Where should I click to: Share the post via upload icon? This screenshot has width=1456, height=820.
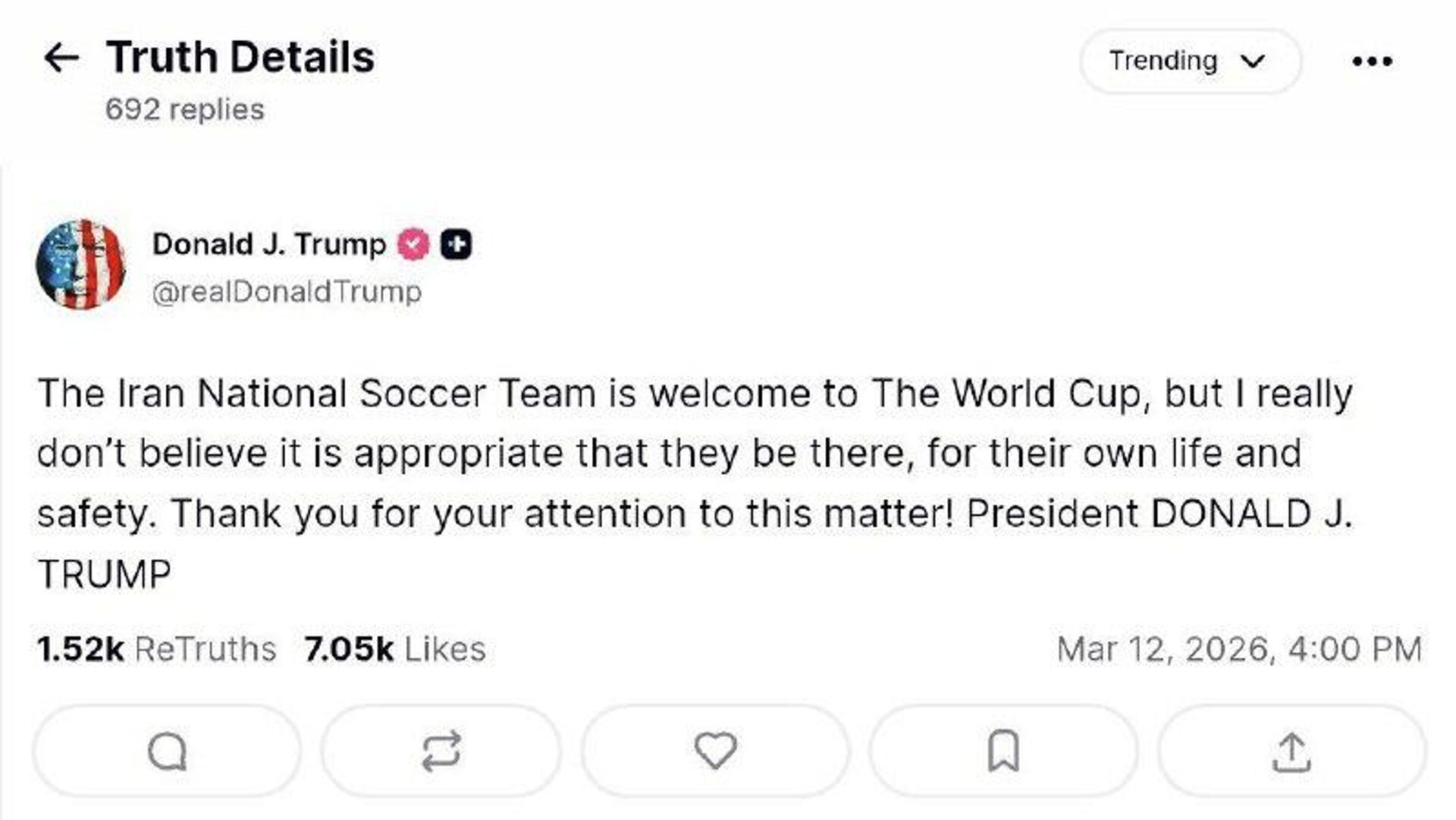(1291, 751)
